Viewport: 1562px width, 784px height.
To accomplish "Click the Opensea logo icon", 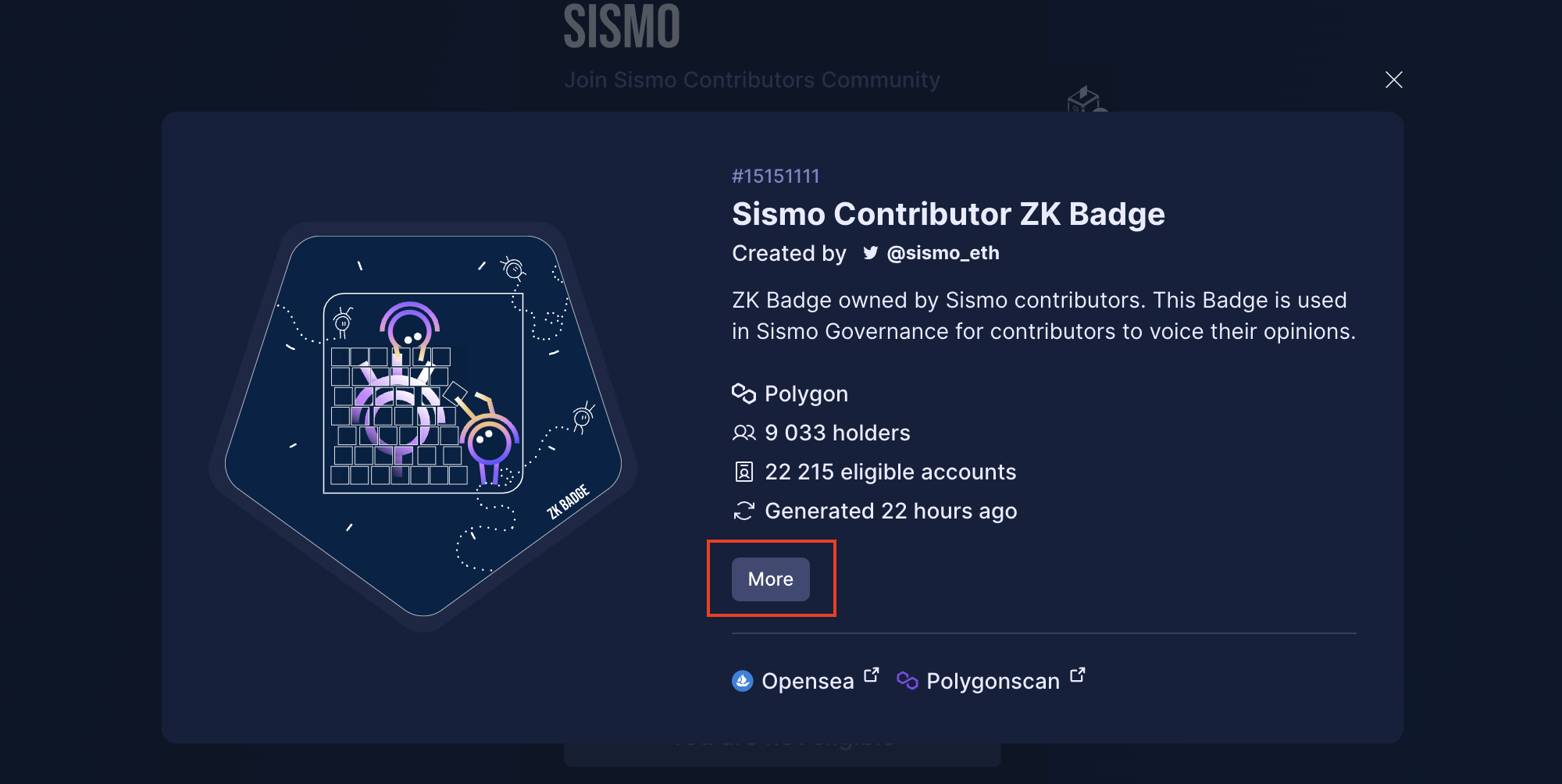I will click(743, 681).
